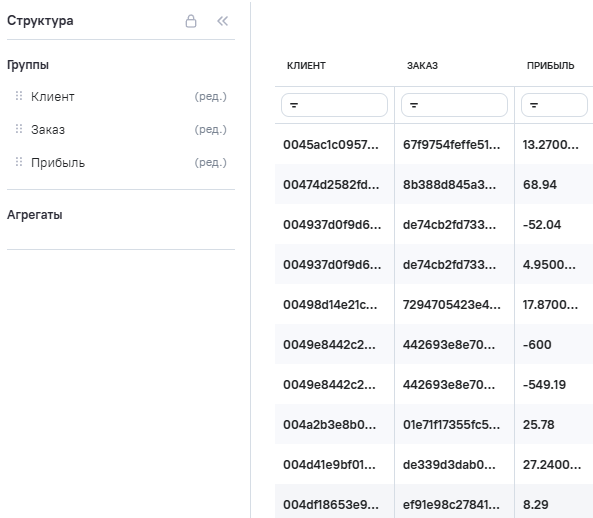Edit the Прибыль group via (ред.) link
The height and width of the screenshot is (518, 593).
click(211, 162)
